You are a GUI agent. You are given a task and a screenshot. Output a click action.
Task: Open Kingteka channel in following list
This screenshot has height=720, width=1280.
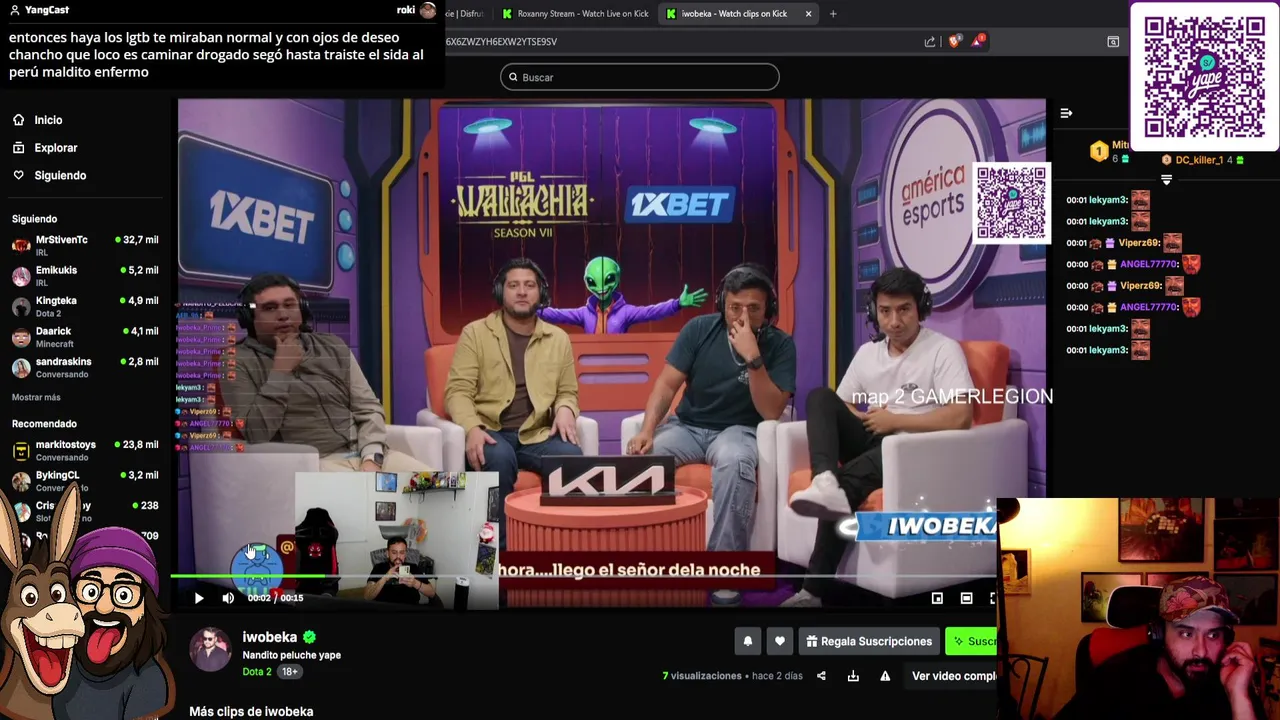[85, 306]
